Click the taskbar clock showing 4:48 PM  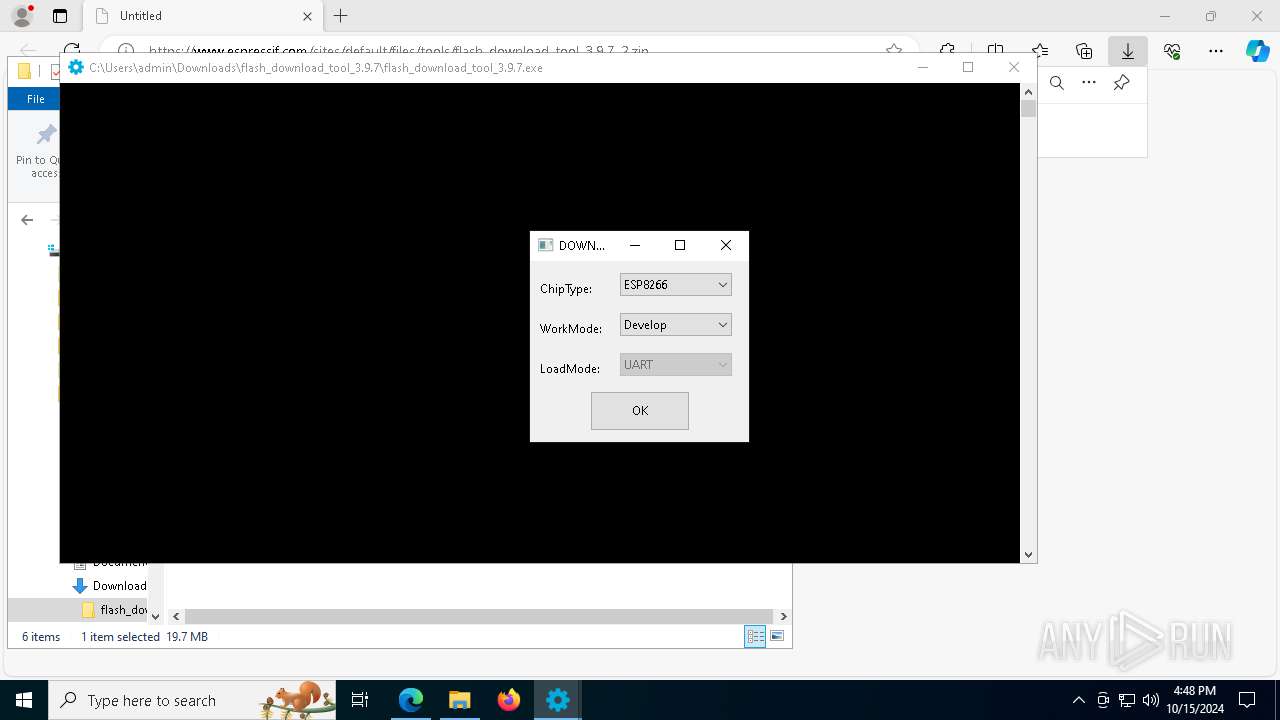pyautogui.click(x=1195, y=700)
